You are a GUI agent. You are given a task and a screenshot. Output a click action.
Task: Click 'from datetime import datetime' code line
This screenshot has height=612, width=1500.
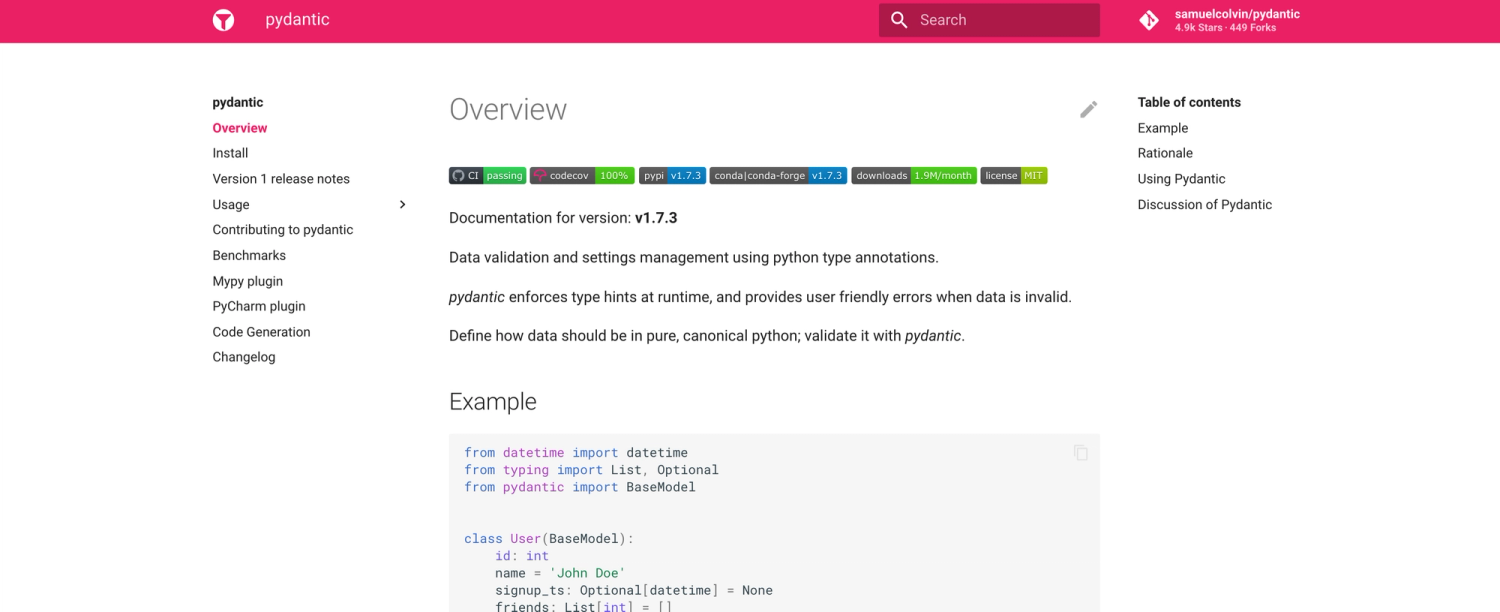click(x=576, y=453)
